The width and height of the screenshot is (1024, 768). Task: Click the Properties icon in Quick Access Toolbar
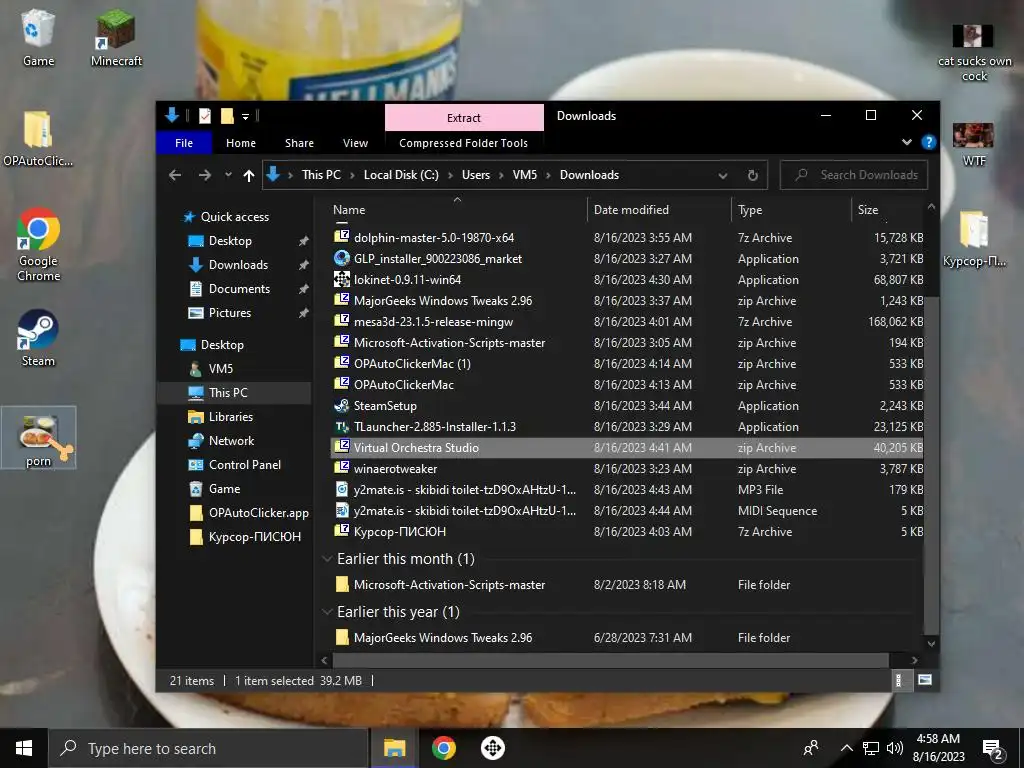point(204,116)
